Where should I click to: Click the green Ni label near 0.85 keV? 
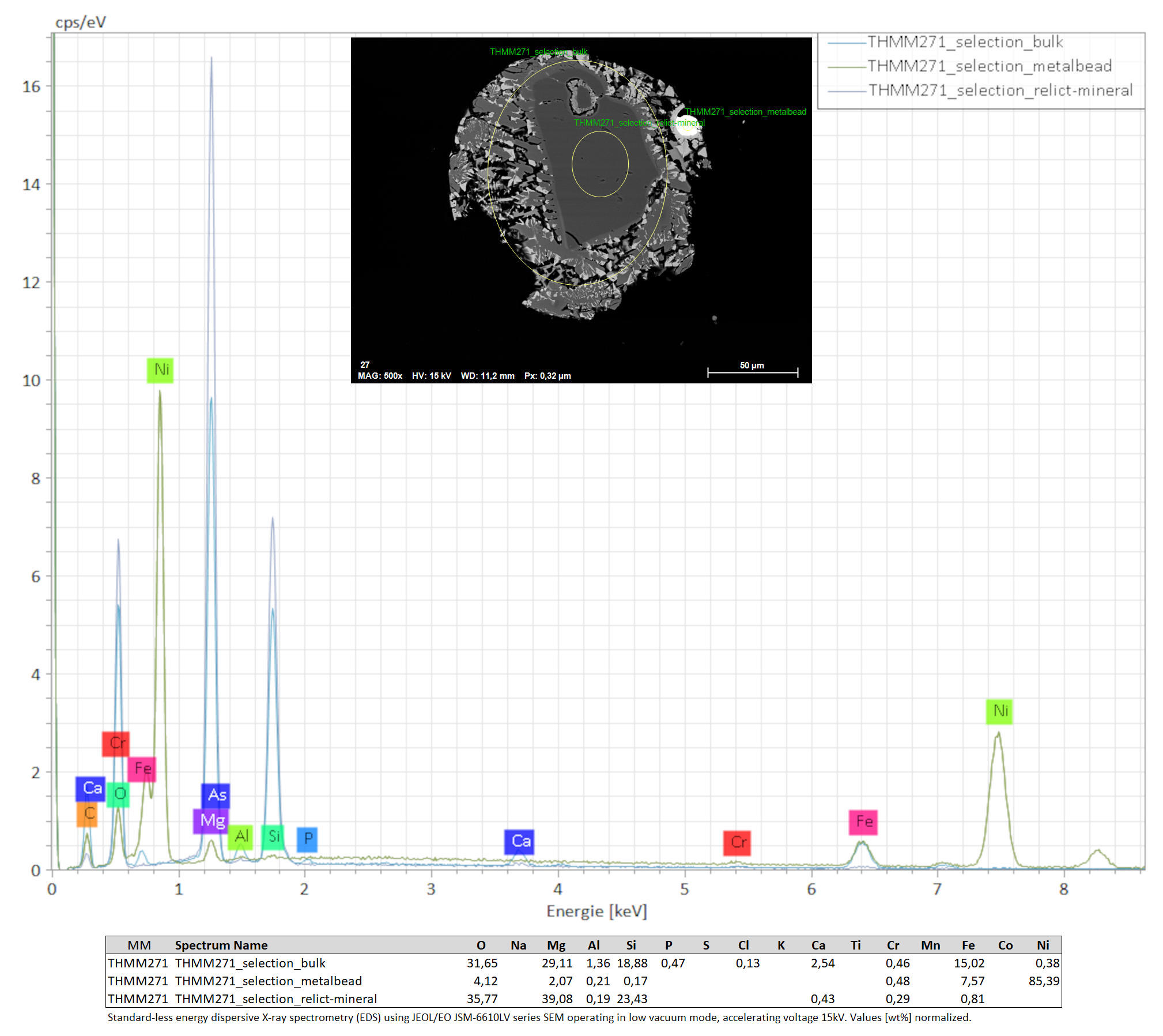(x=160, y=370)
